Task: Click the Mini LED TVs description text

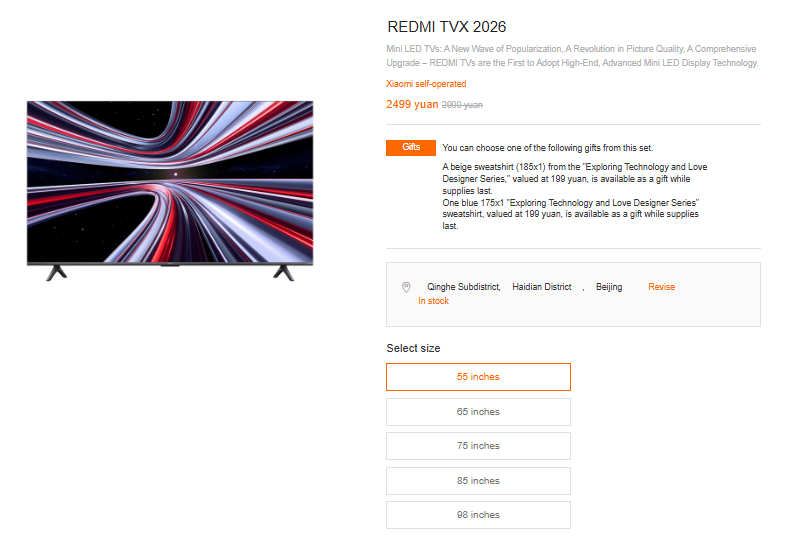Action: 571,56
